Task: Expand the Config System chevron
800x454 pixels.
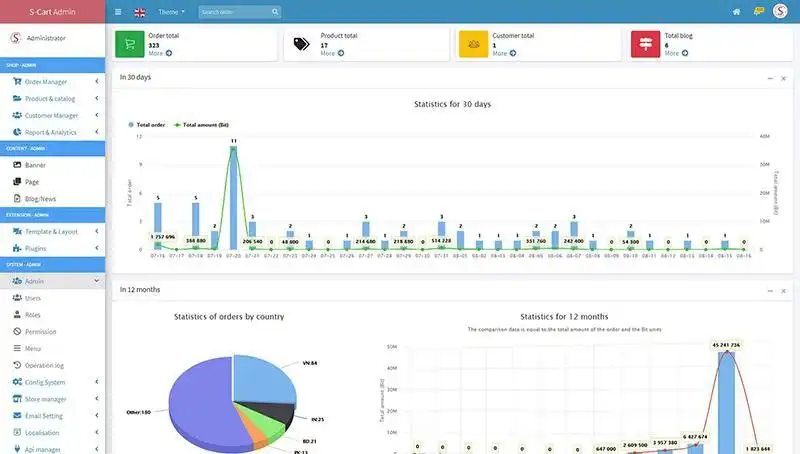Action: [x=96, y=382]
